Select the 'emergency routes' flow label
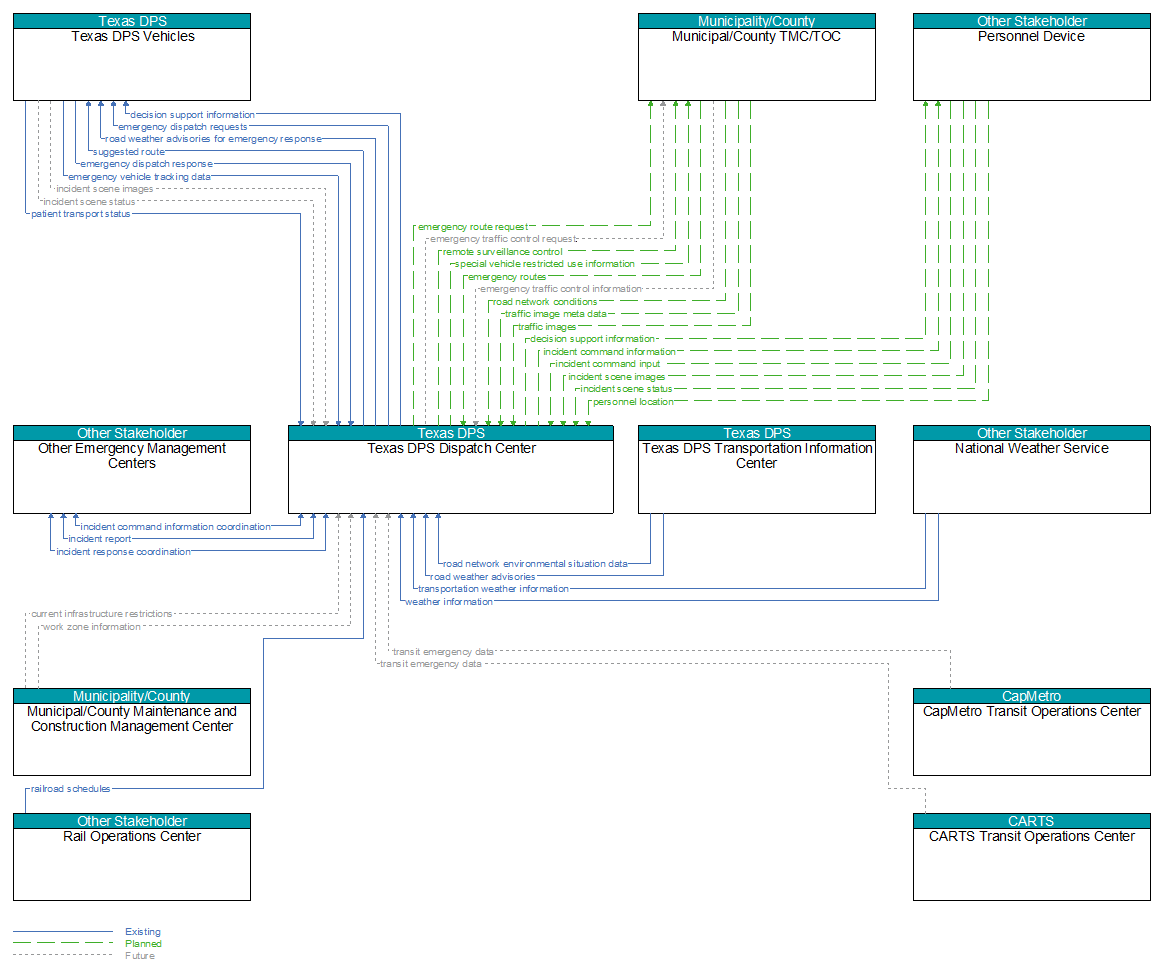 click(507, 277)
